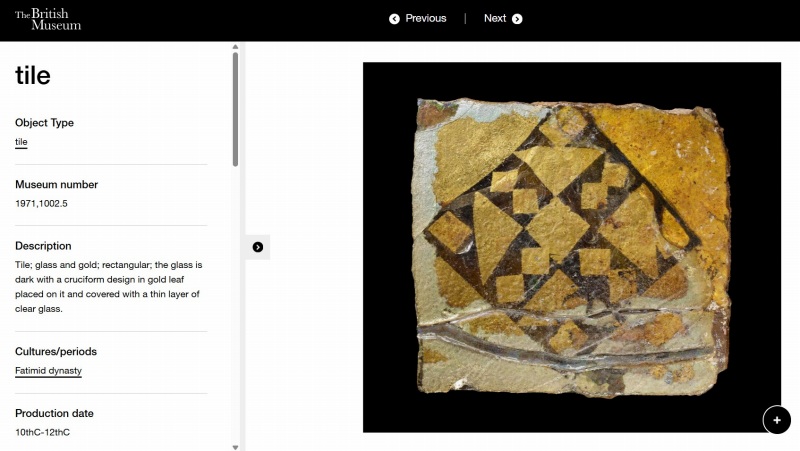Viewport: 800px width, 451px height.
Task: Zoom in with the plus button
Action: (x=777, y=420)
